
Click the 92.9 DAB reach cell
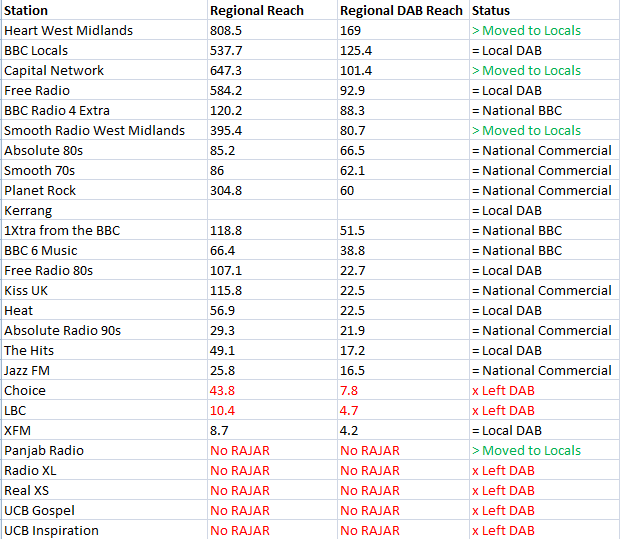403,90
